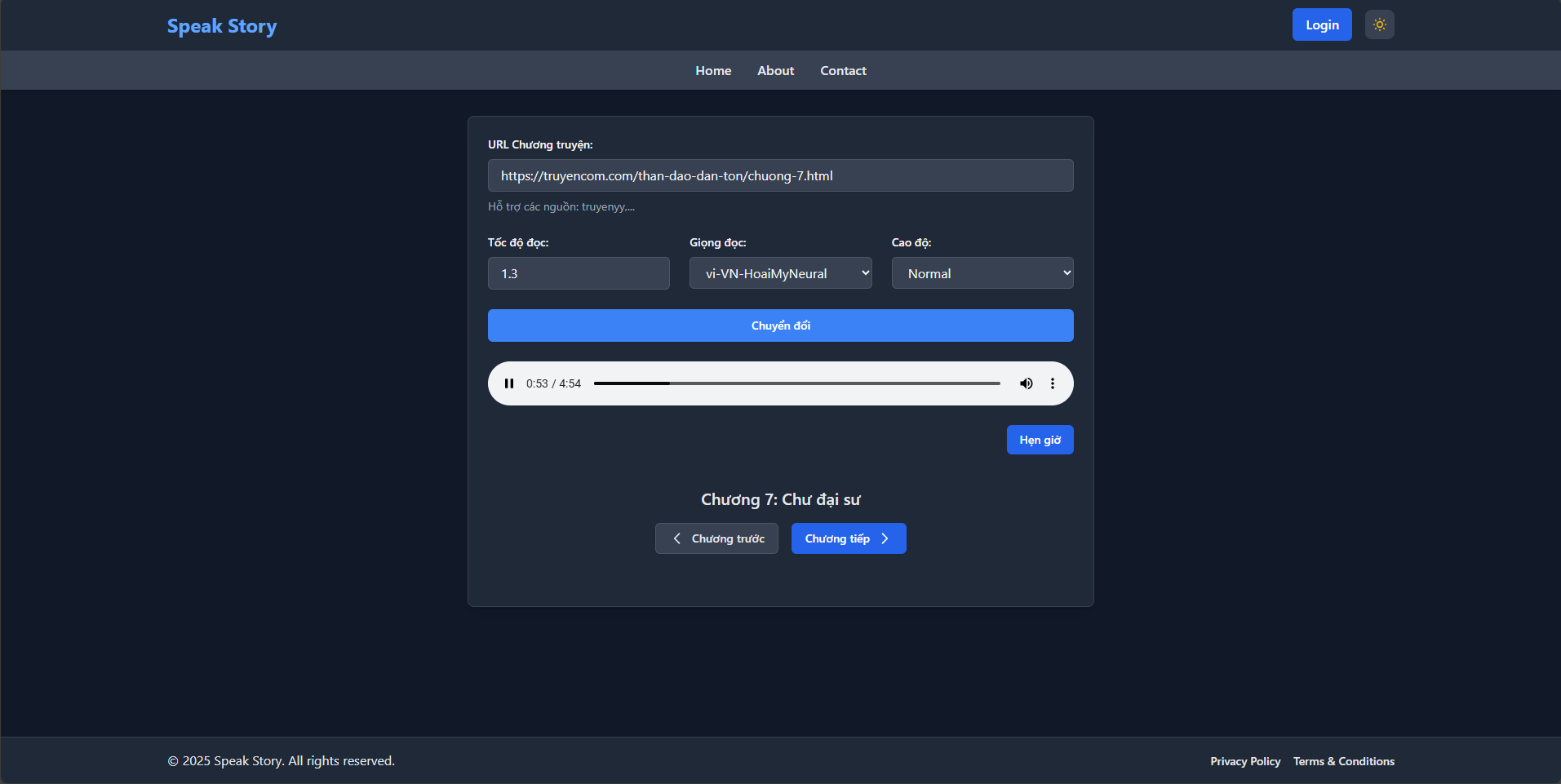Open audio player more options menu
The image size is (1561, 784).
(1053, 383)
